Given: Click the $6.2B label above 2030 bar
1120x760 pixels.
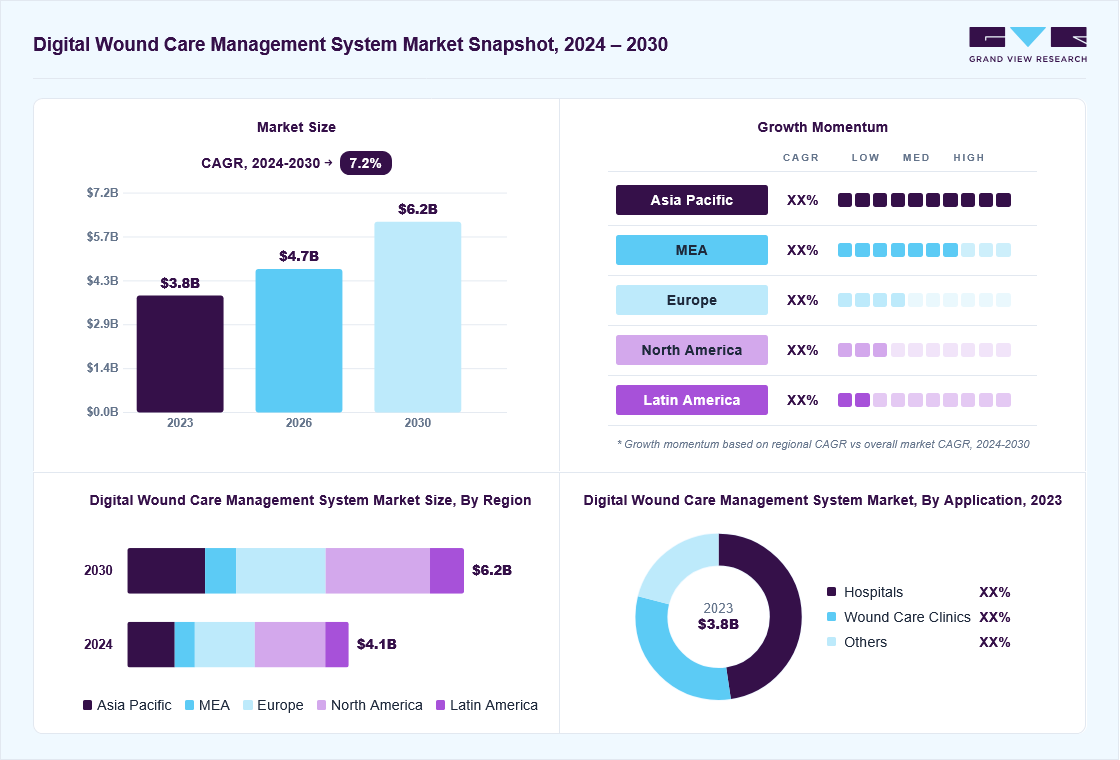Looking at the screenshot, I should click(418, 209).
